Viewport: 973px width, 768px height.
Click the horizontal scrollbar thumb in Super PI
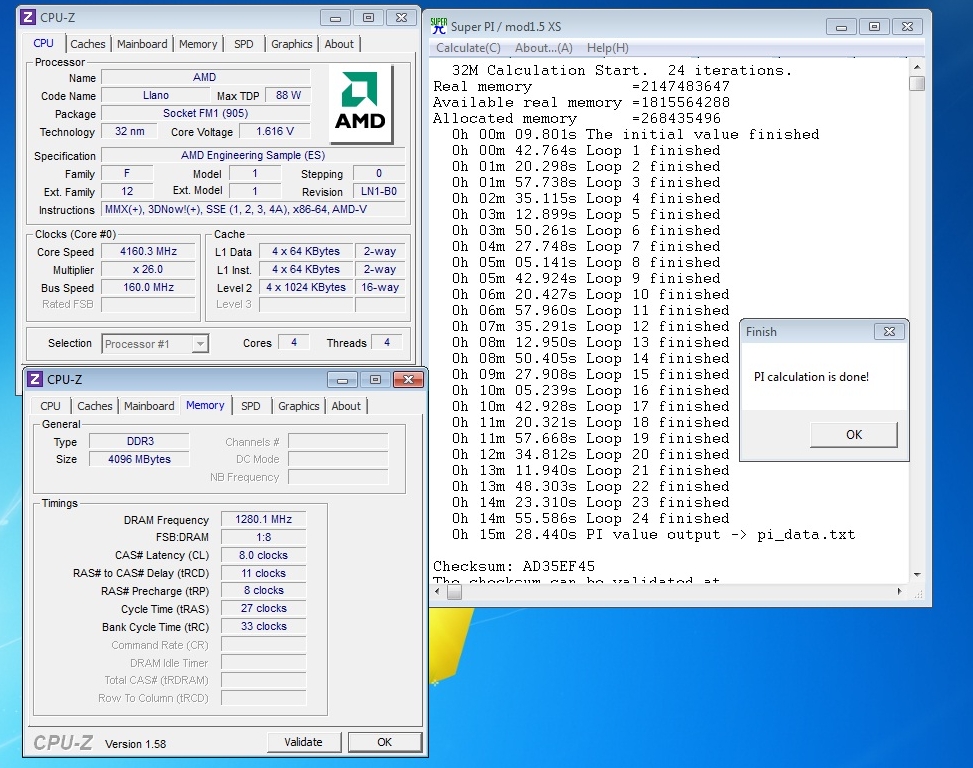(x=454, y=592)
